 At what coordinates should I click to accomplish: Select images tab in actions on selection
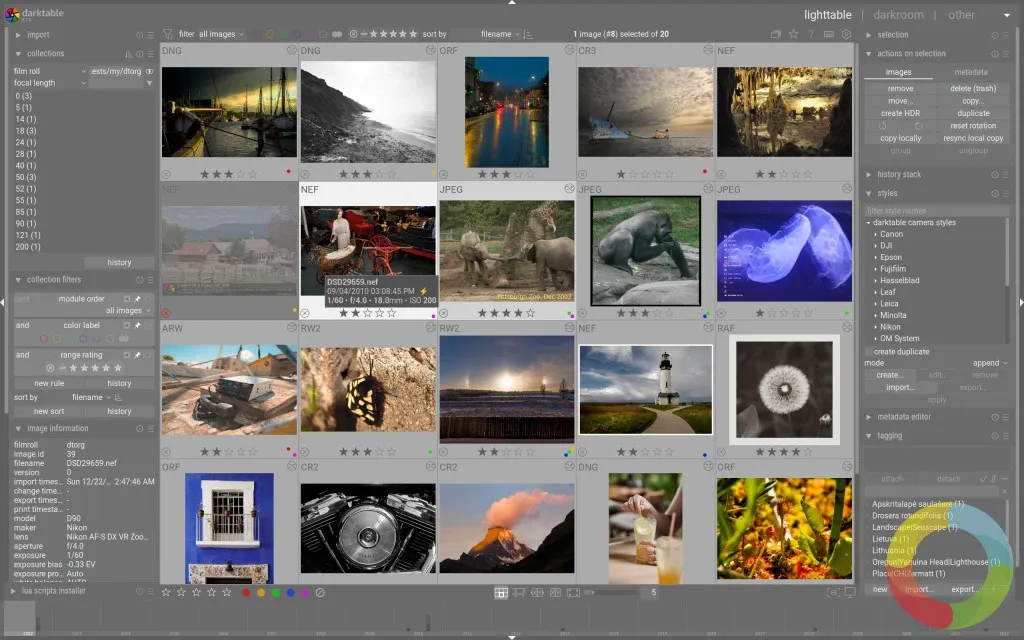pyautogui.click(x=899, y=72)
